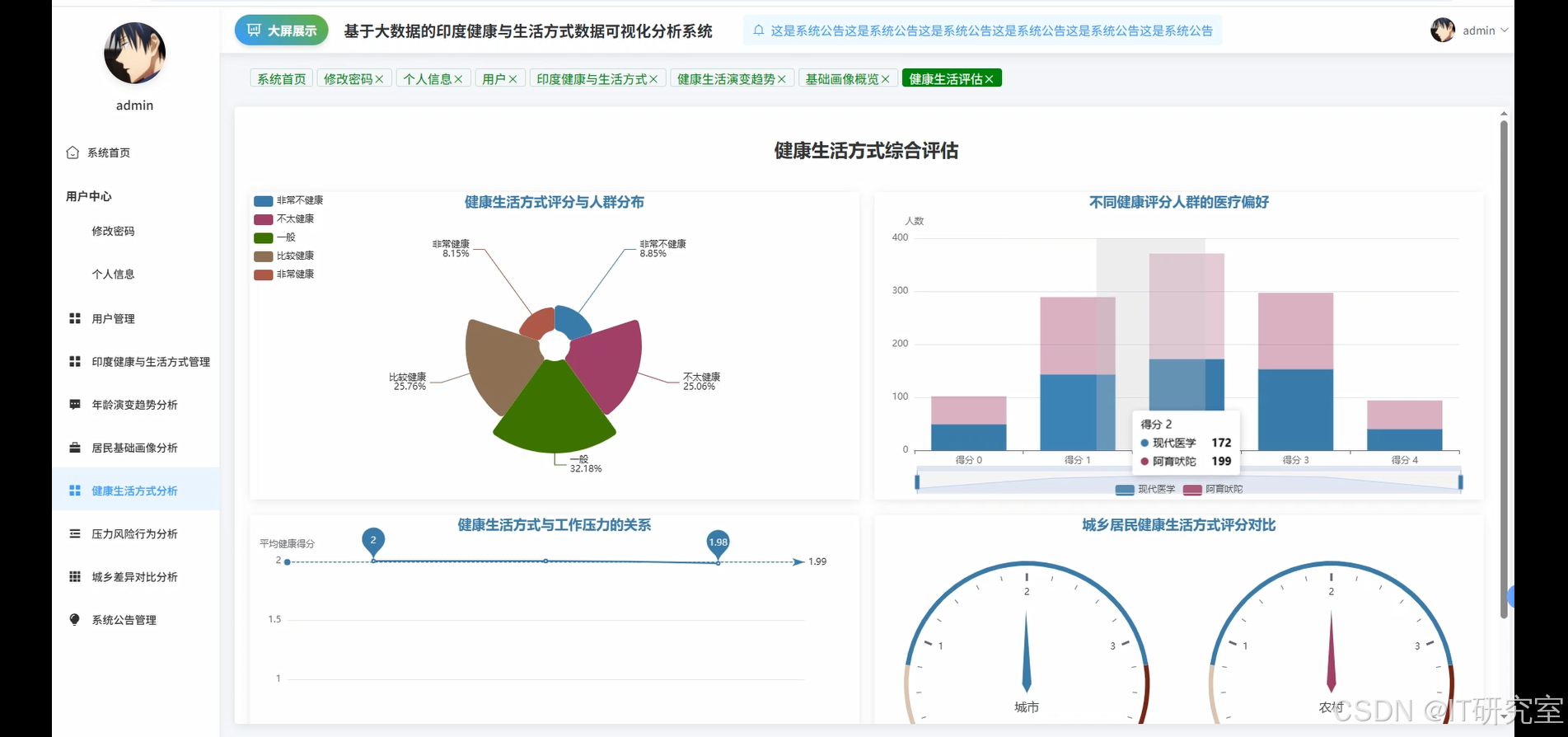The height and width of the screenshot is (737, 1568).
Task: Close the 基础画像概览 tab
Action: (x=886, y=79)
